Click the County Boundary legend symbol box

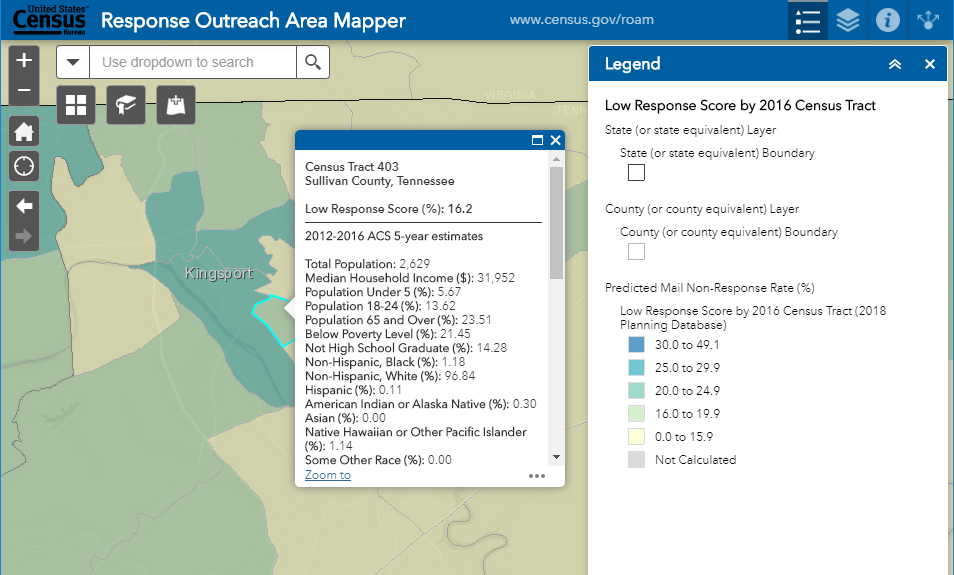coord(636,251)
